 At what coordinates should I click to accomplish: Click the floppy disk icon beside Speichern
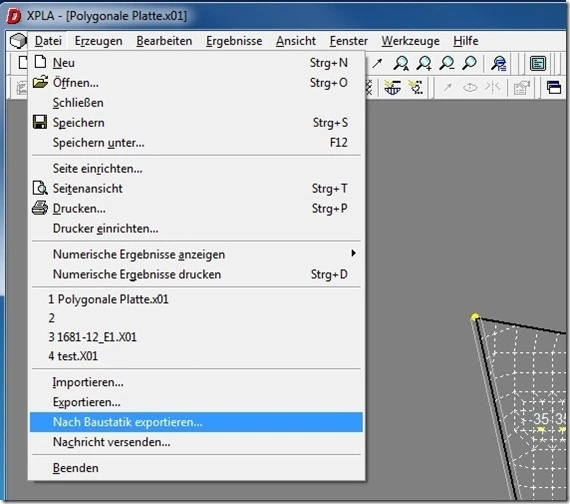pos(40,122)
